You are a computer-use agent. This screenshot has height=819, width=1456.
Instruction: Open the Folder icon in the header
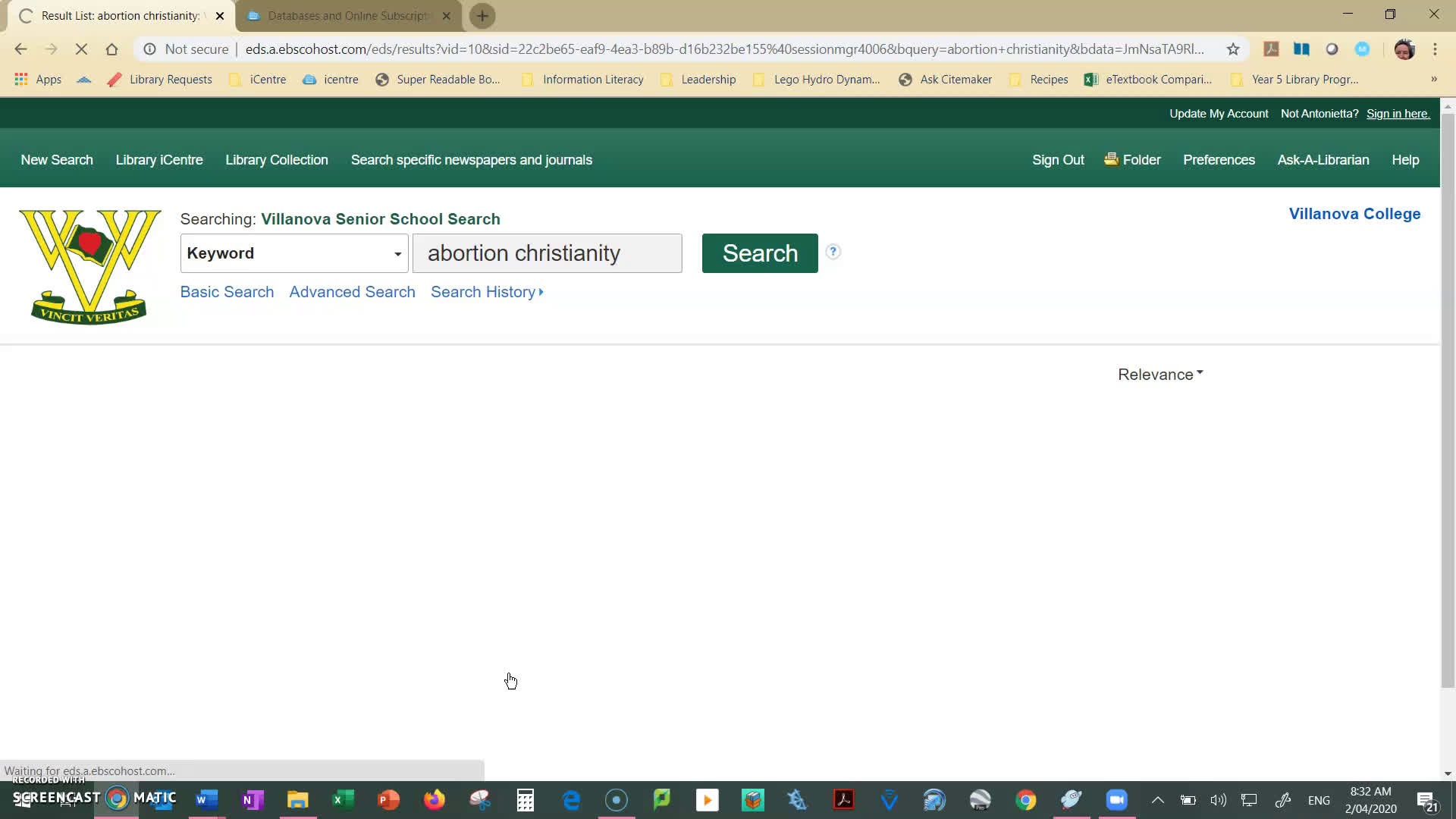pos(1132,160)
